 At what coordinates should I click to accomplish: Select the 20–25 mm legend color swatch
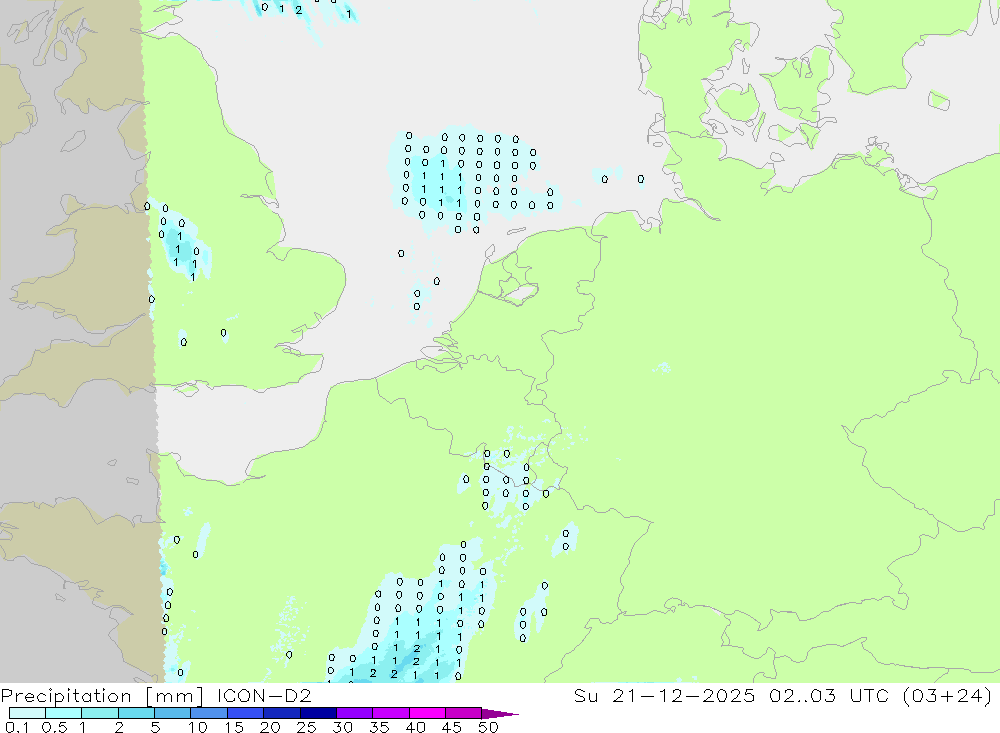pyautogui.click(x=282, y=713)
